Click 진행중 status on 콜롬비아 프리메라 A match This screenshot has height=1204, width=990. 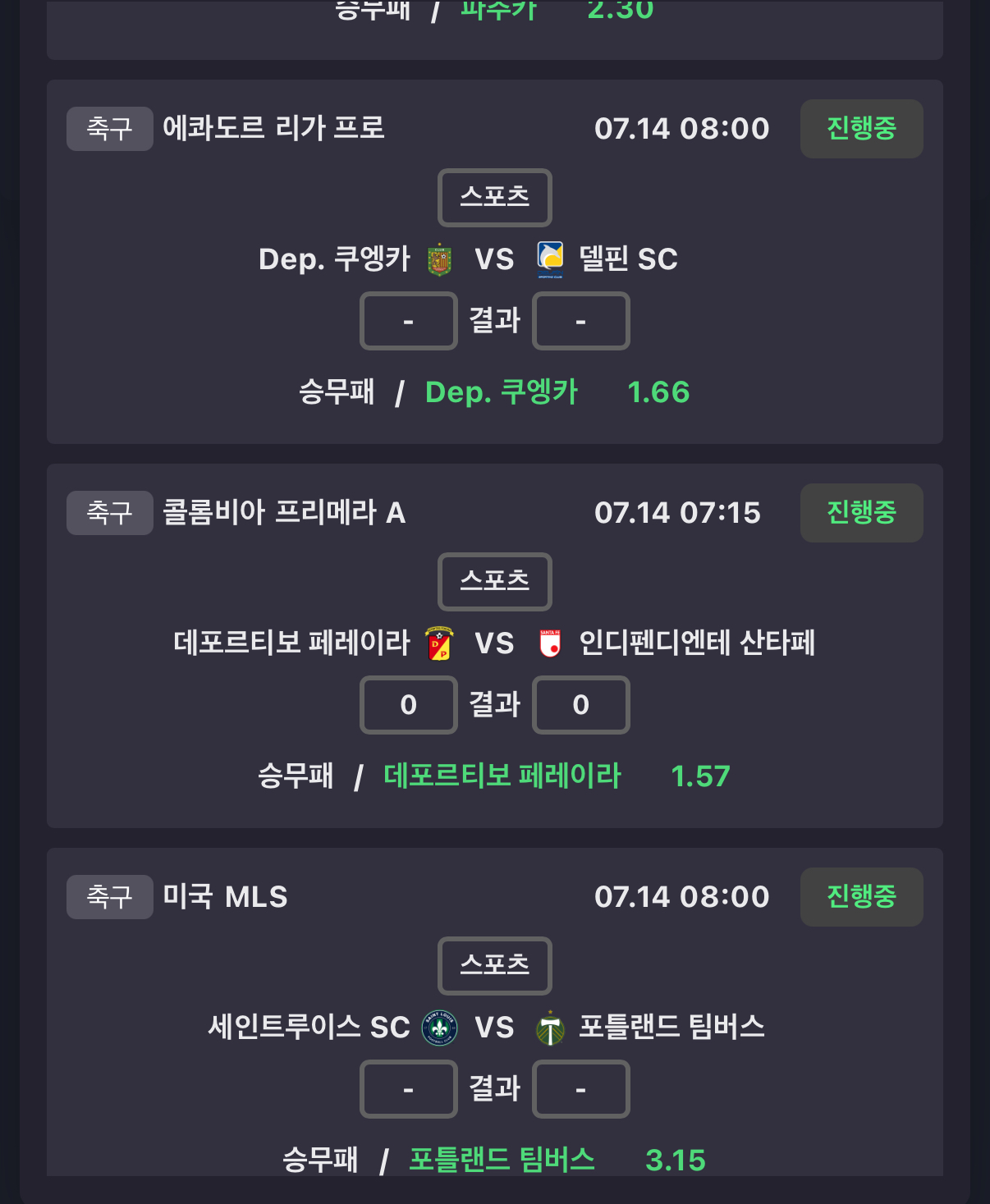pos(862,513)
